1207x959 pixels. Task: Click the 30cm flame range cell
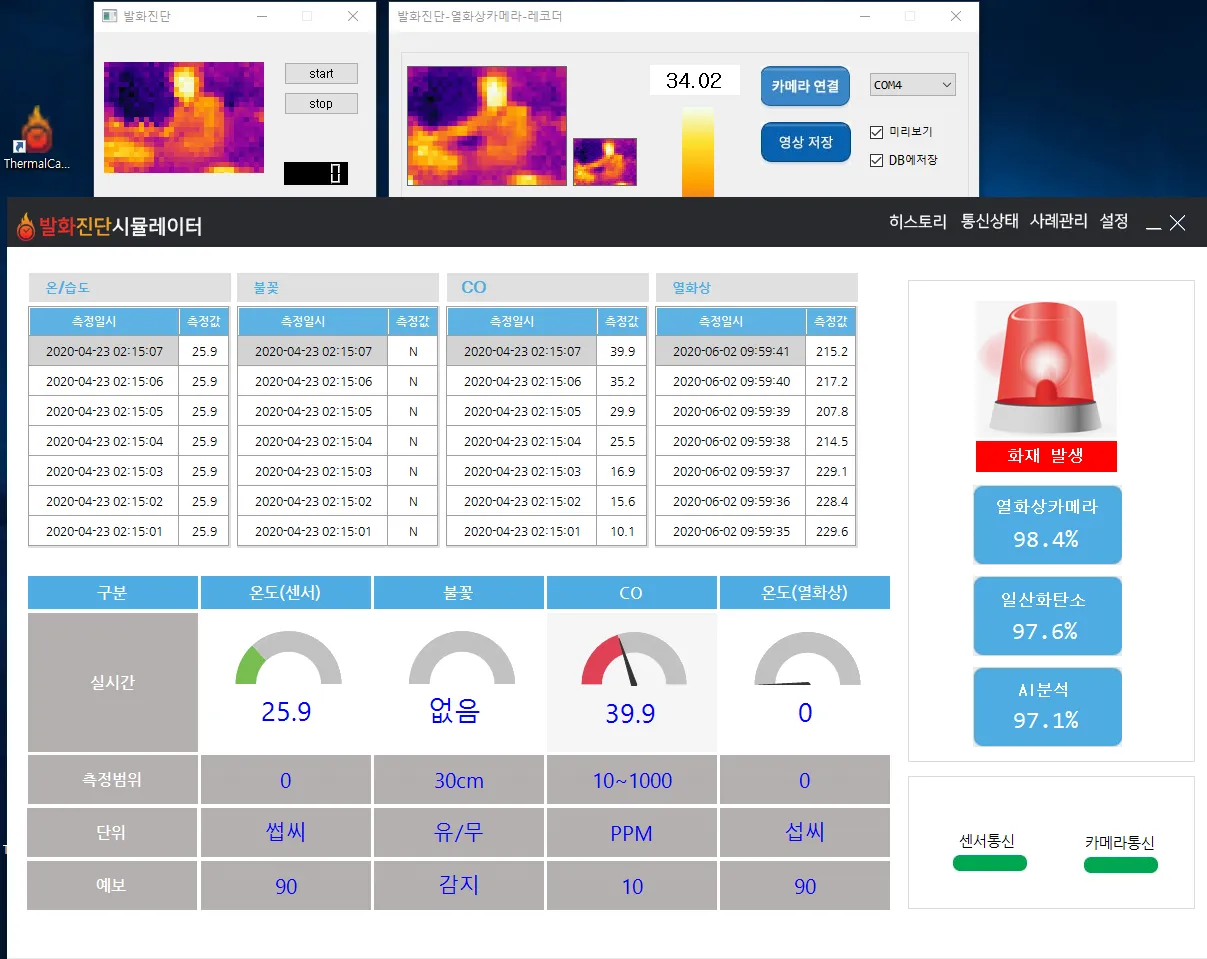pos(459,780)
